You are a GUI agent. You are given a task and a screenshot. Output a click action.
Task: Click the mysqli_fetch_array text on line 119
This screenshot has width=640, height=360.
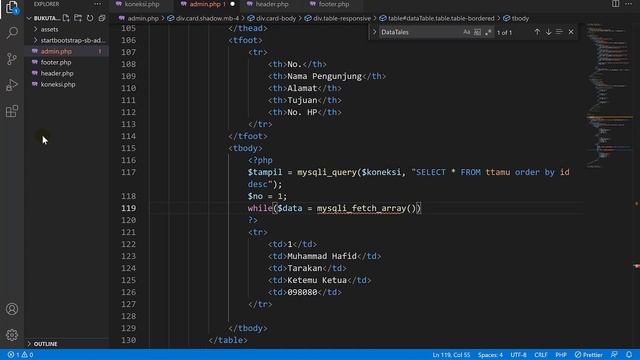coord(361,208)
